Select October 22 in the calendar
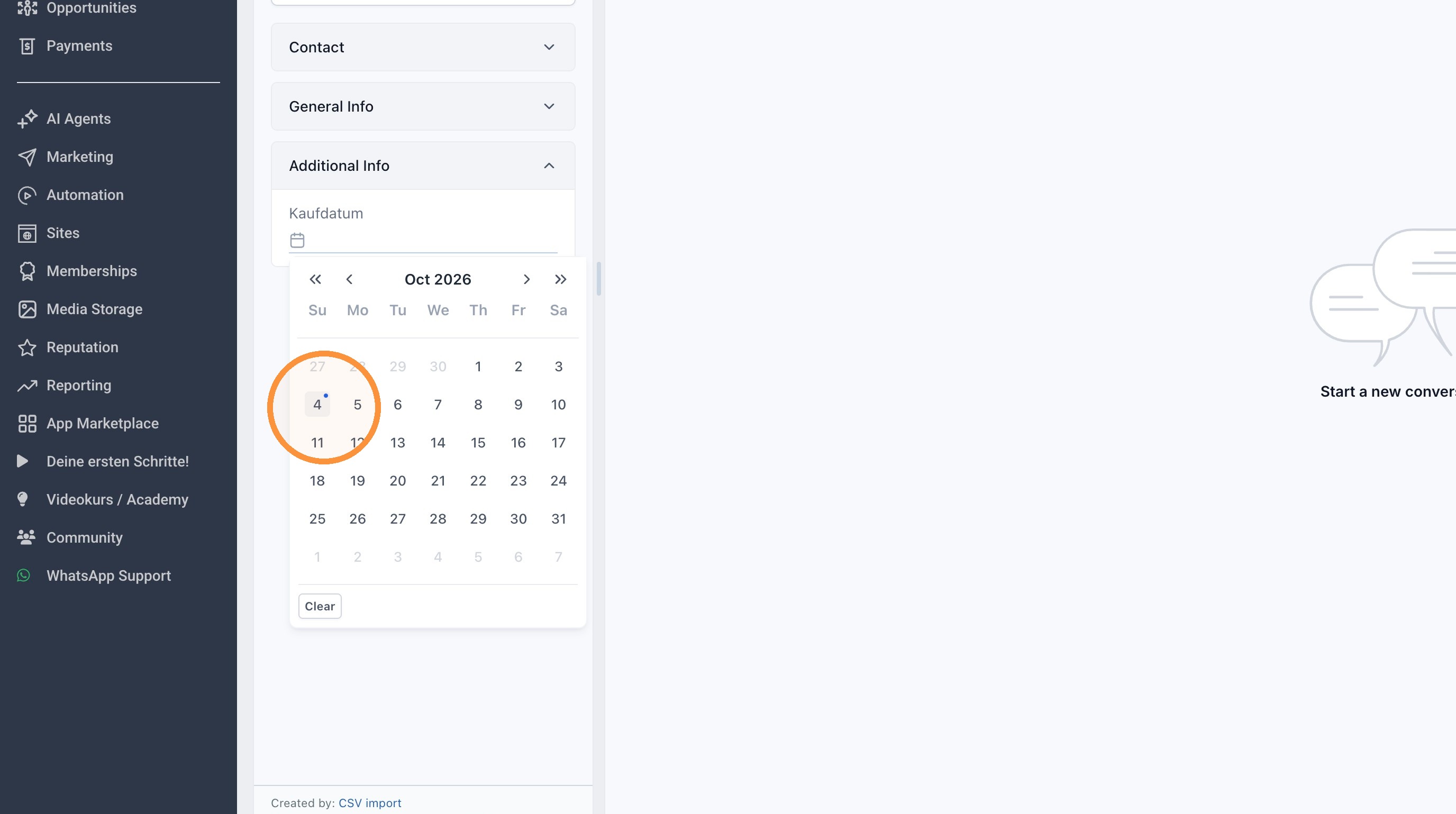1456x814 pixels. 478,481
